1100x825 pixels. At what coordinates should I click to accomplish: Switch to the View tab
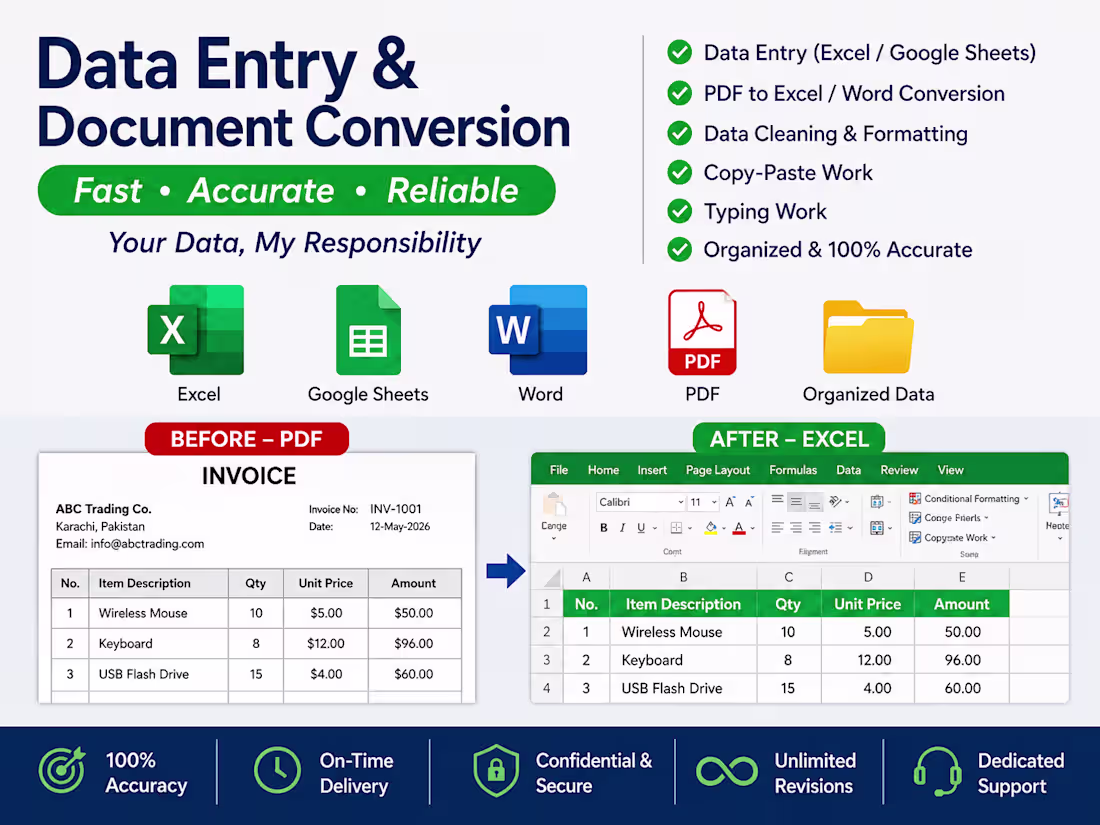pyautogui.click(x=951, y=470)
